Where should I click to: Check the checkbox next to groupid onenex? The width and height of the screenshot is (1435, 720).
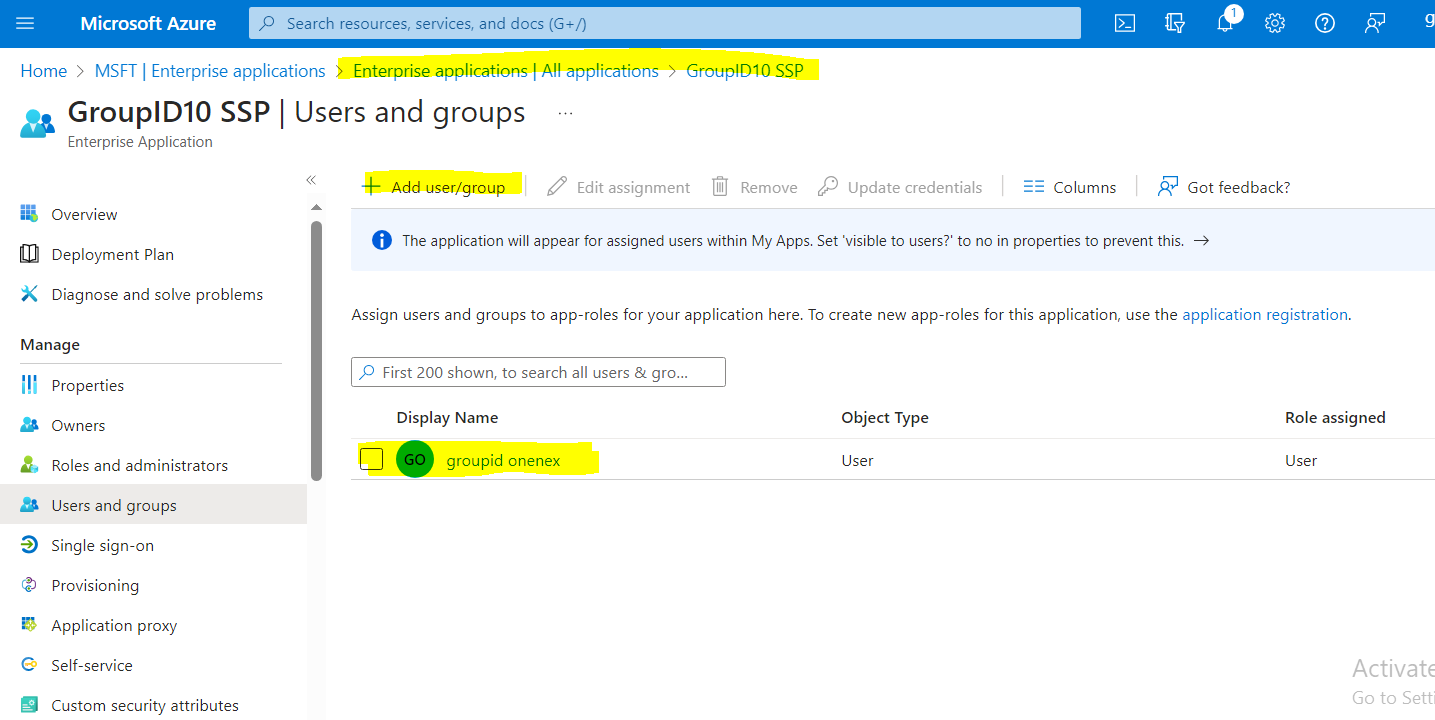coord(371,459)
